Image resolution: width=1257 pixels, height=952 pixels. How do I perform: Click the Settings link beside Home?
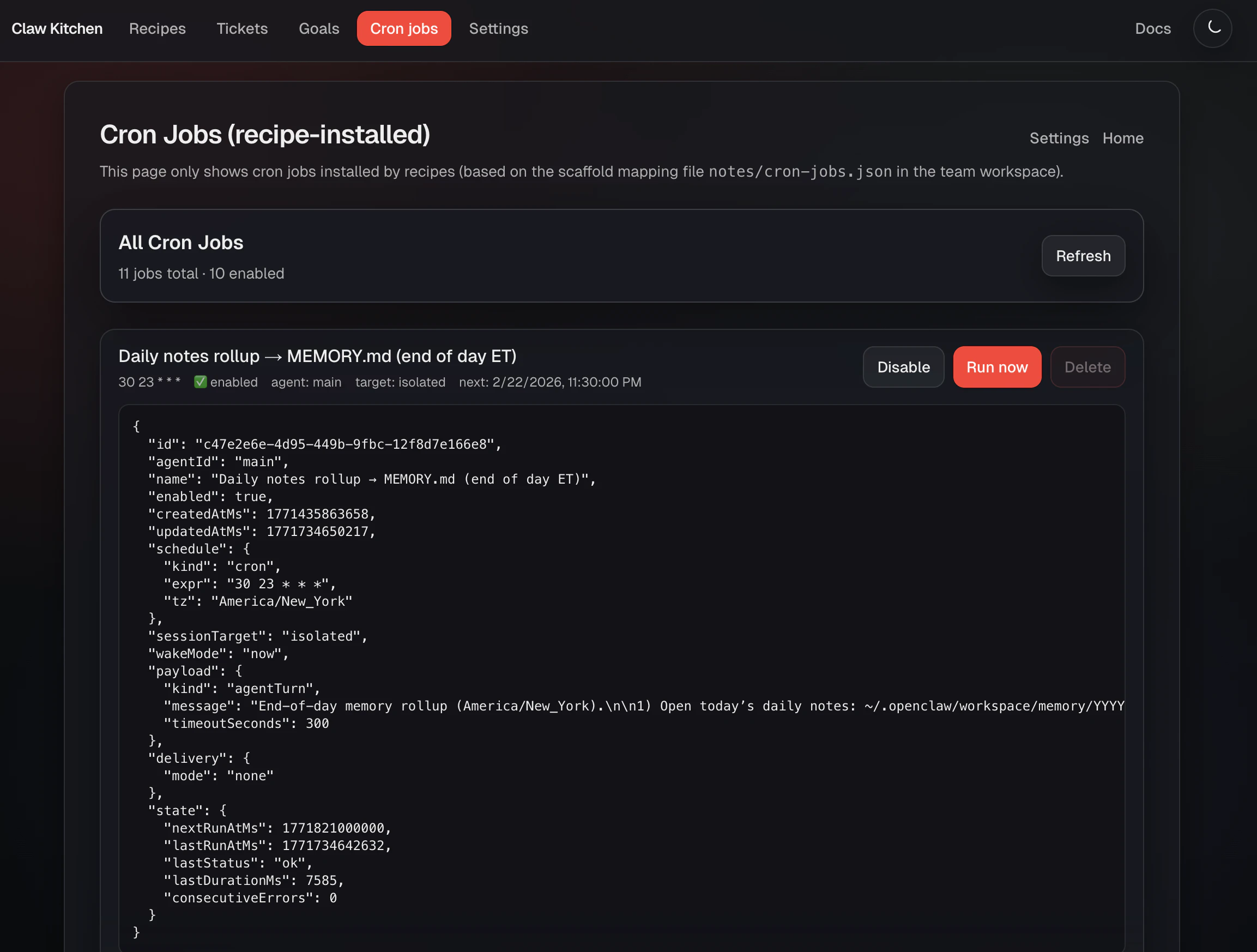pos(1059,138)
